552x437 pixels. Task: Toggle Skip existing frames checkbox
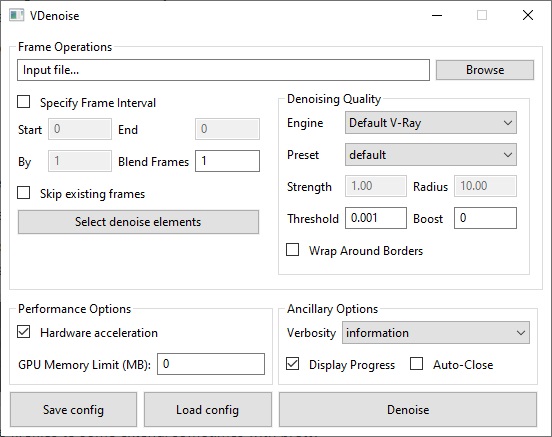point(24,193)
